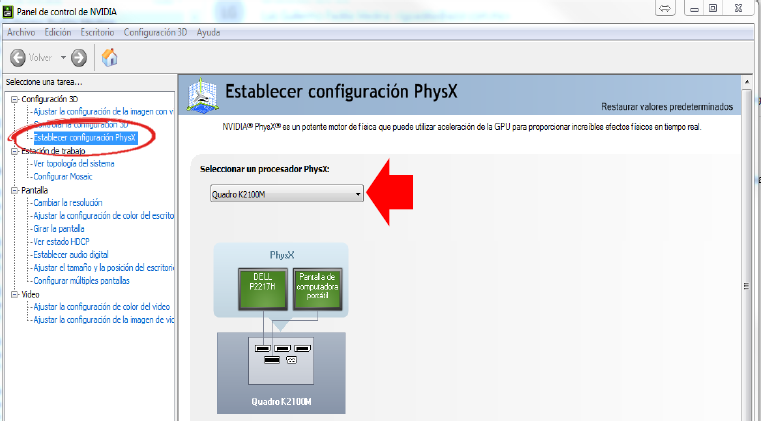Open the Volver history dropdown arrow
Image resolution: width=765 pixels, height=428 pixels.
tap(63, 58)
